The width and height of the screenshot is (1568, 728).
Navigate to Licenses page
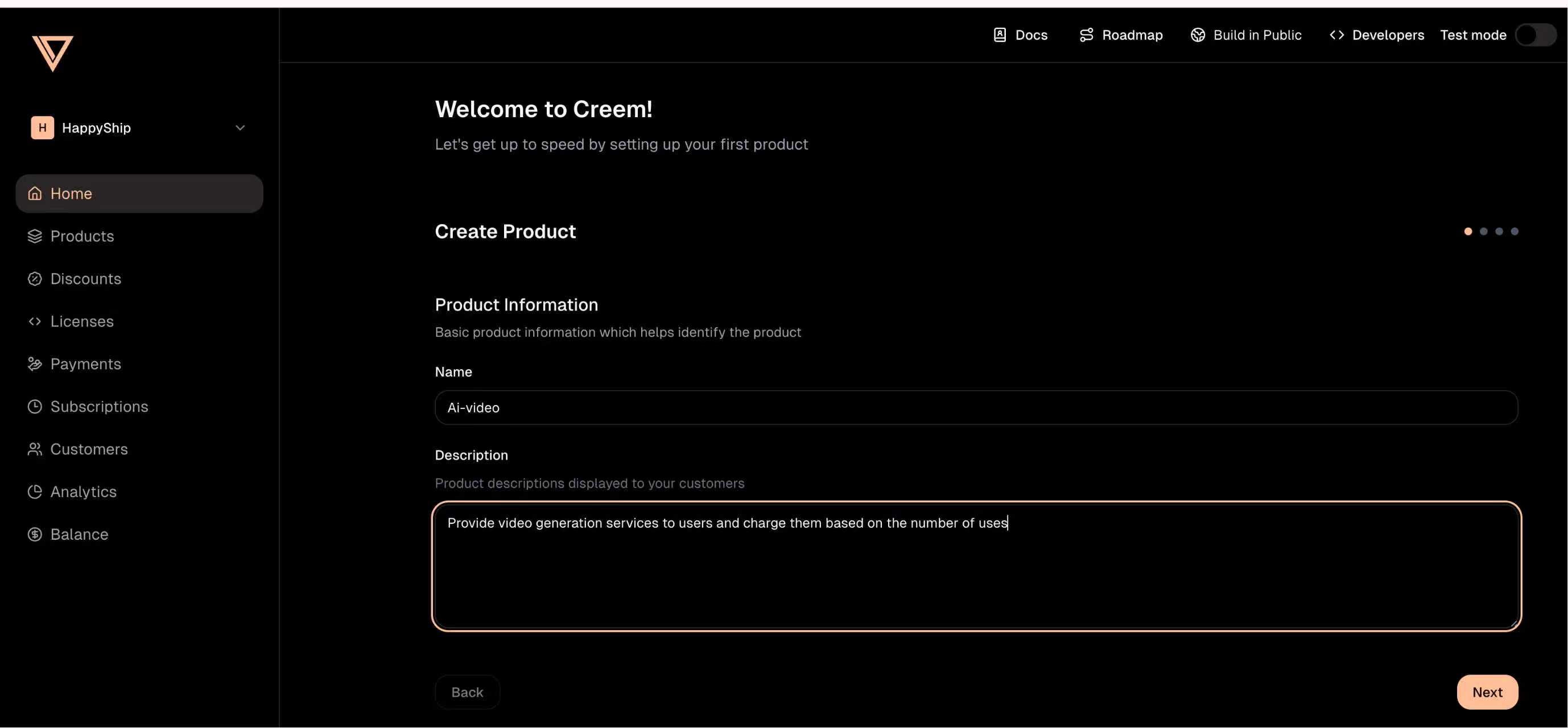pyautogui.click(x=139, y=321)
